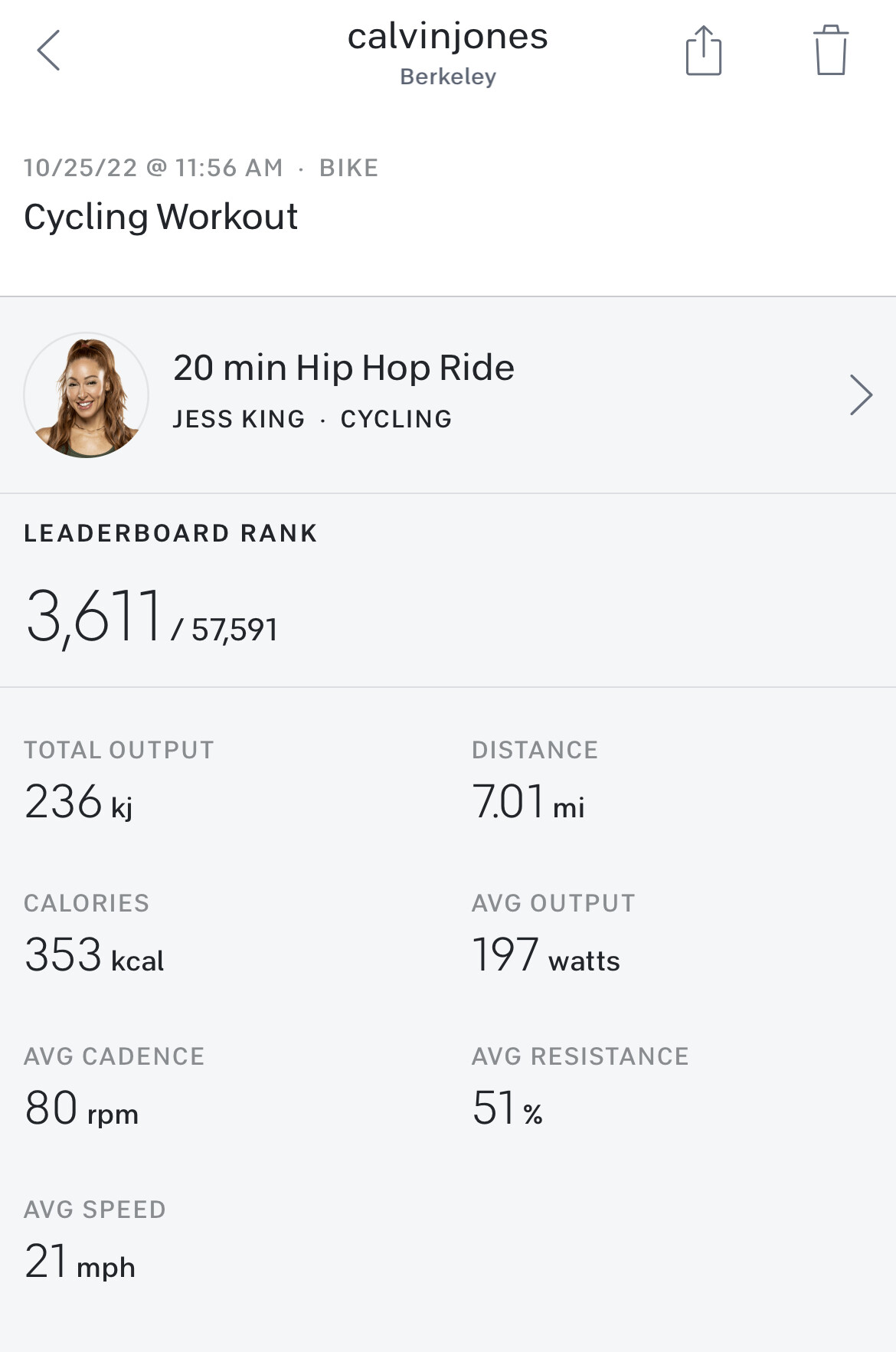The image size is (896, 1352).
Task: Select the Calories 353 kcal value
Action: (94, 955)
